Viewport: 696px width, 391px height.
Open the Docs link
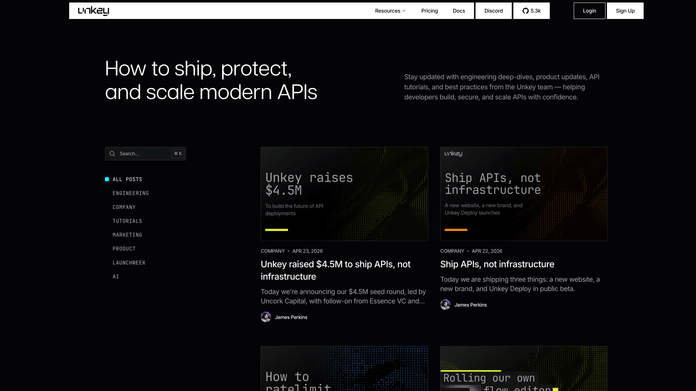tap(459, 11)
